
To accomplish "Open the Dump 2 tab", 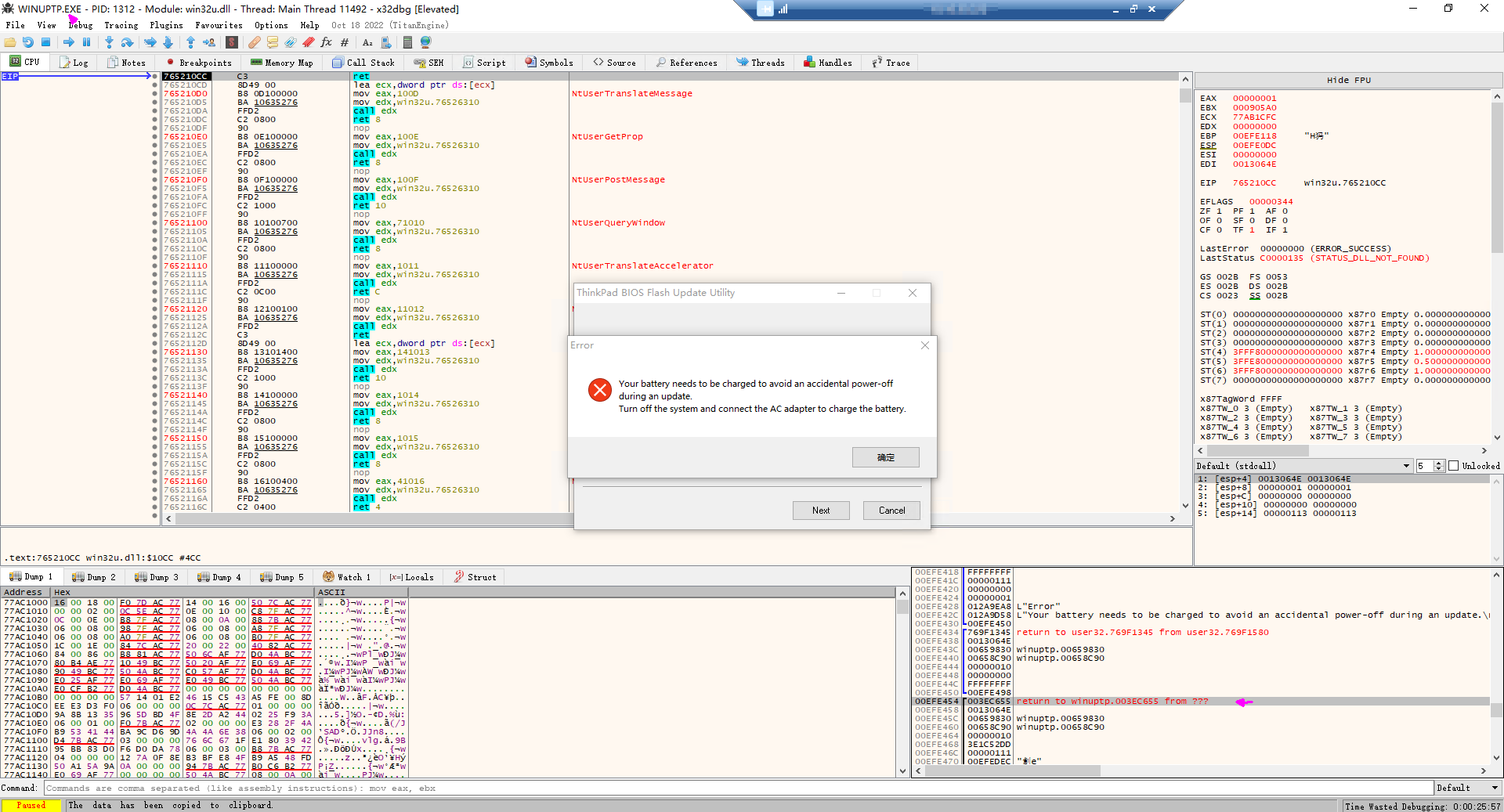I will pyautogui.click(x=94, y=577).
